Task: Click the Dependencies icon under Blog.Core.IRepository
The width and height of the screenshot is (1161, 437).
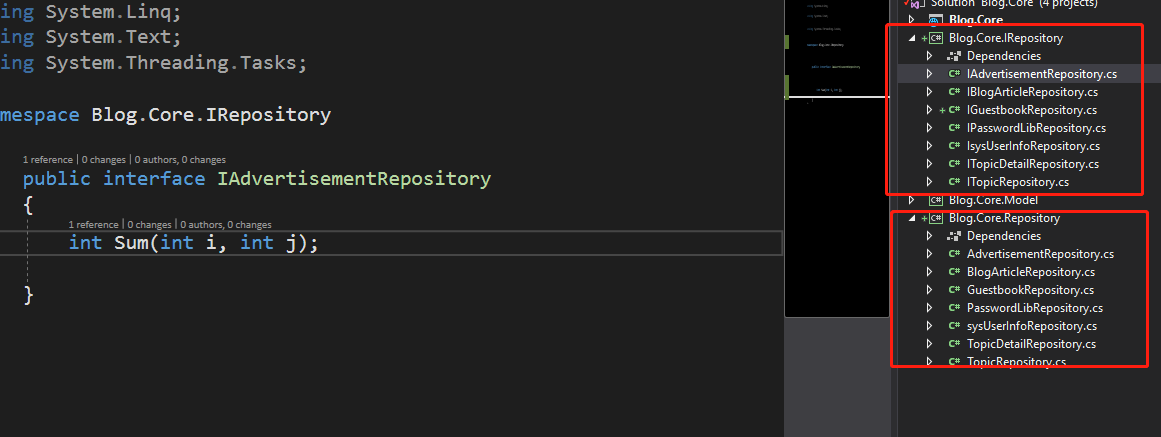Action: 955,56
